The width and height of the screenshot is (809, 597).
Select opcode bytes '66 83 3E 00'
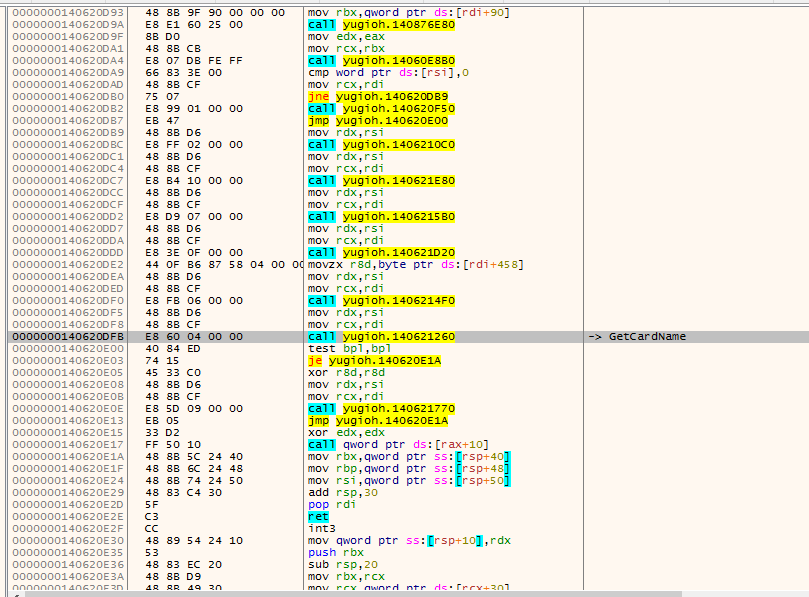[x=183, y=72]
